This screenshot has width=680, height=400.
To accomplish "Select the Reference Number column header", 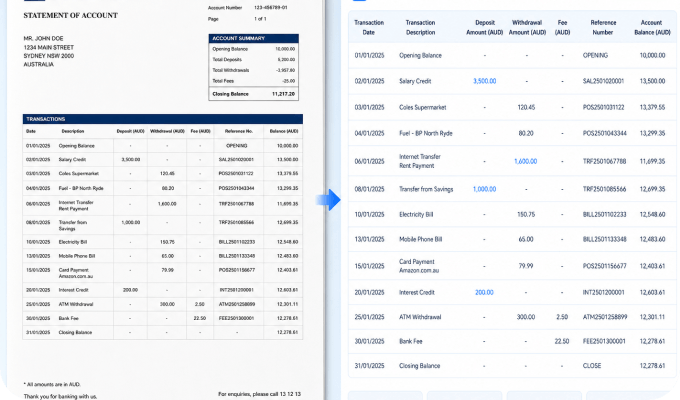I will (603, 27).
